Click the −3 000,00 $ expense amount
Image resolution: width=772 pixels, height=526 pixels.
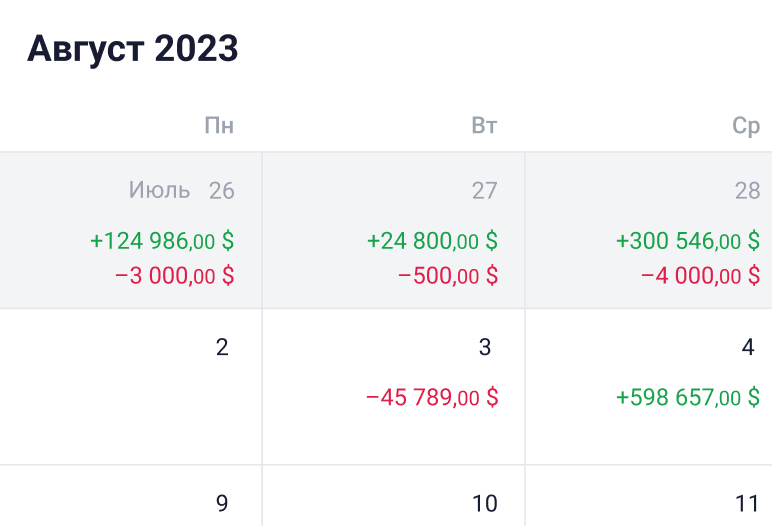[175, 276]
